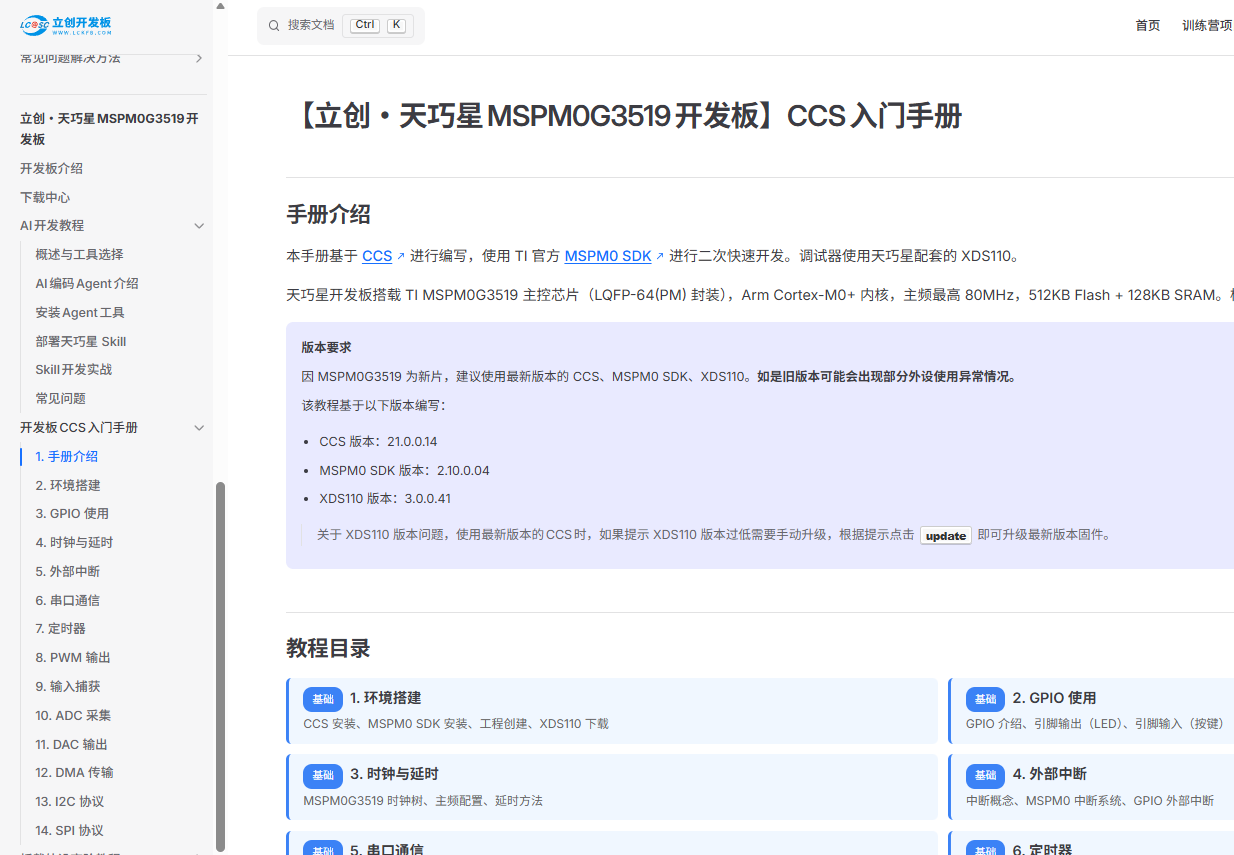This screenshot has height=855, width=1234.
Task: Open the 4. 外部中断 tutorial card
Action: coord(1091,787)
